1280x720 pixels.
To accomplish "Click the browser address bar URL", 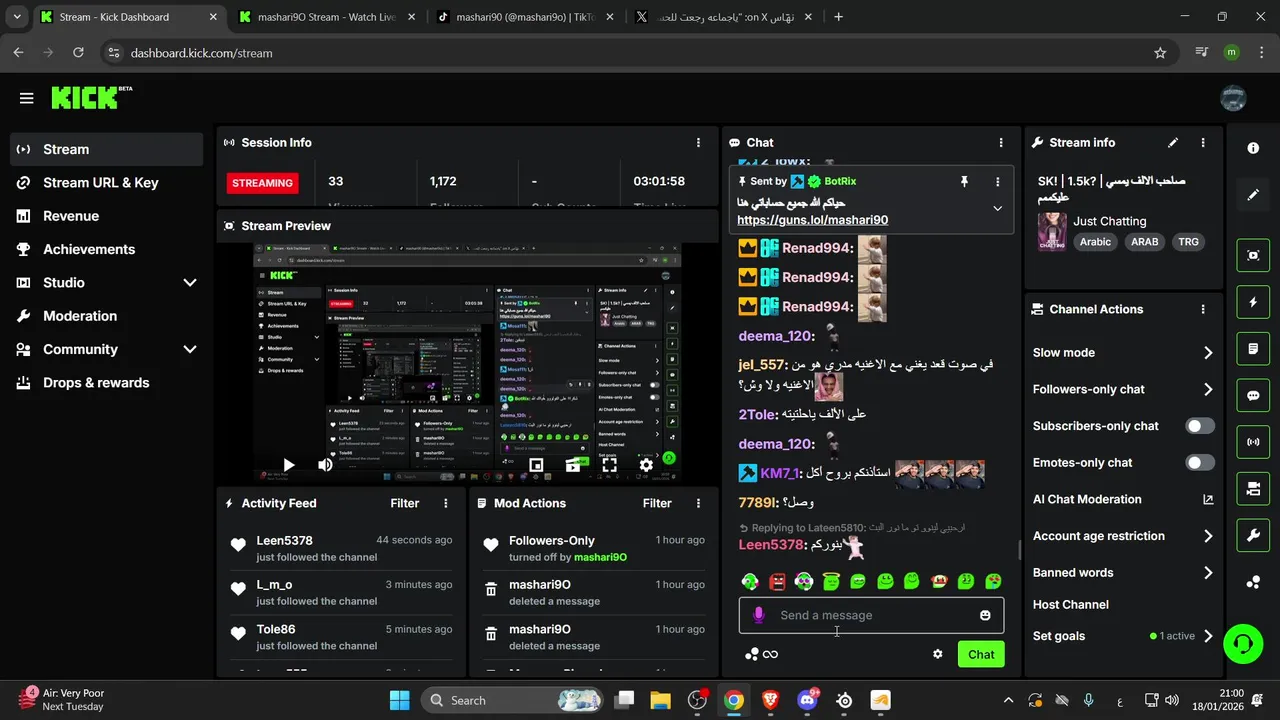I will [x=201, y=53].
